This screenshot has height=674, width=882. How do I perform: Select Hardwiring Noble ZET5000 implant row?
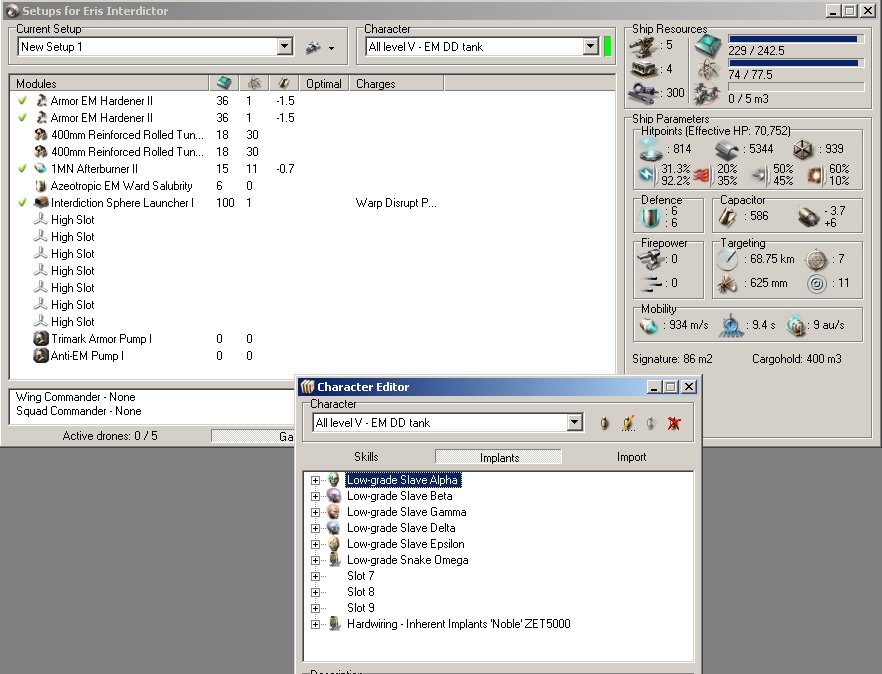[x=458, y=624]
